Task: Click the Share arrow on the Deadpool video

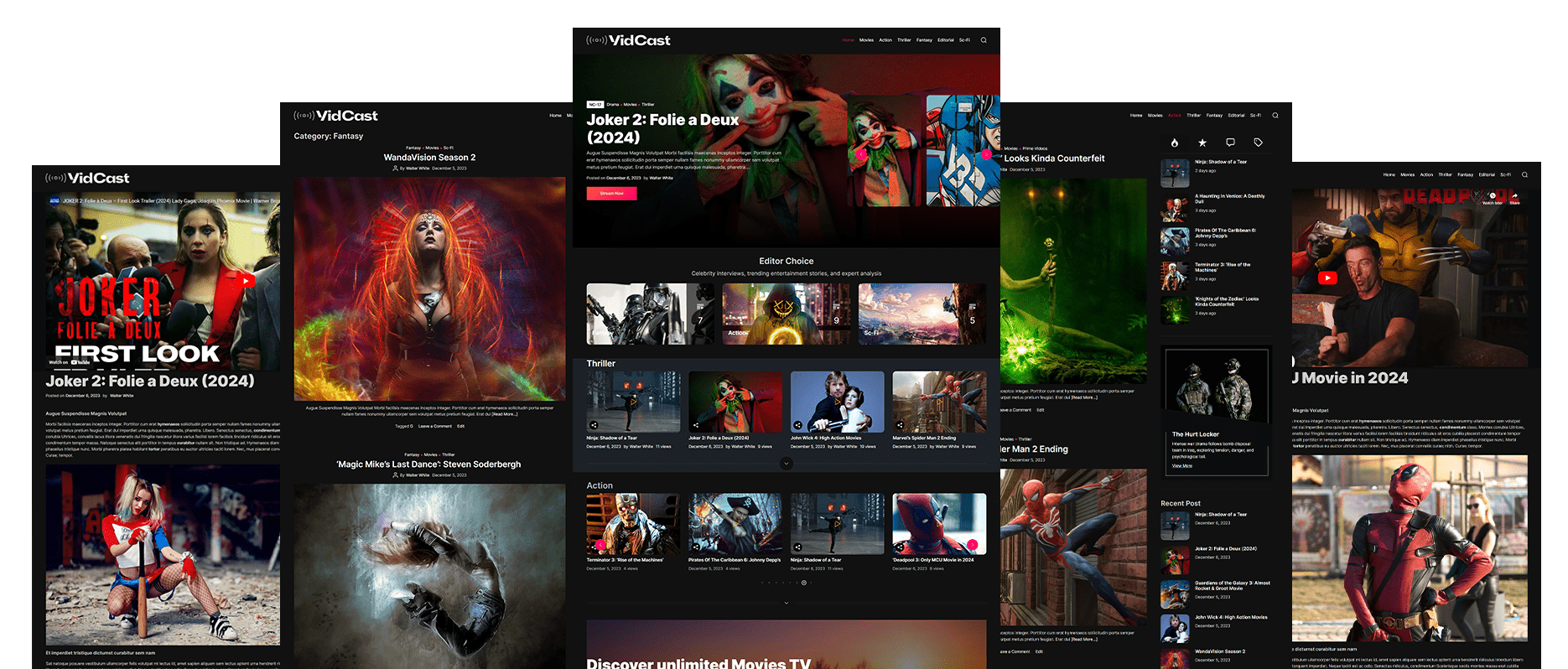Action: pyautogui.click(x=1514, y=198)
